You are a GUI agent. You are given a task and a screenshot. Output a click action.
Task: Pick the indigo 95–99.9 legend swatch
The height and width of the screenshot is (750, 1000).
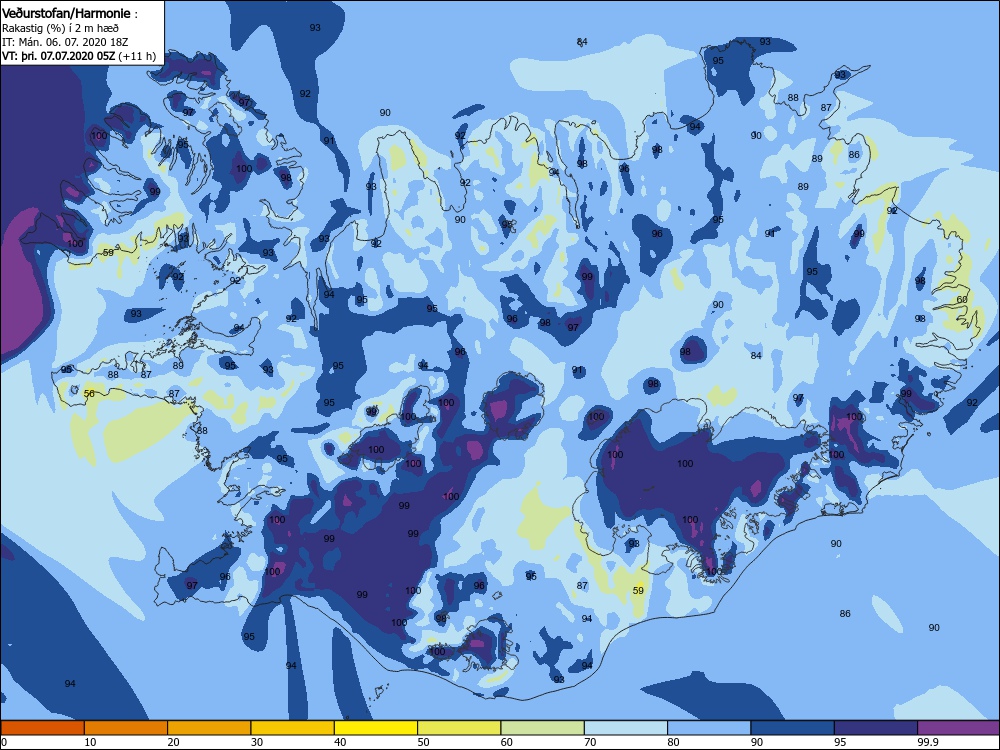(x=876, y=728)
